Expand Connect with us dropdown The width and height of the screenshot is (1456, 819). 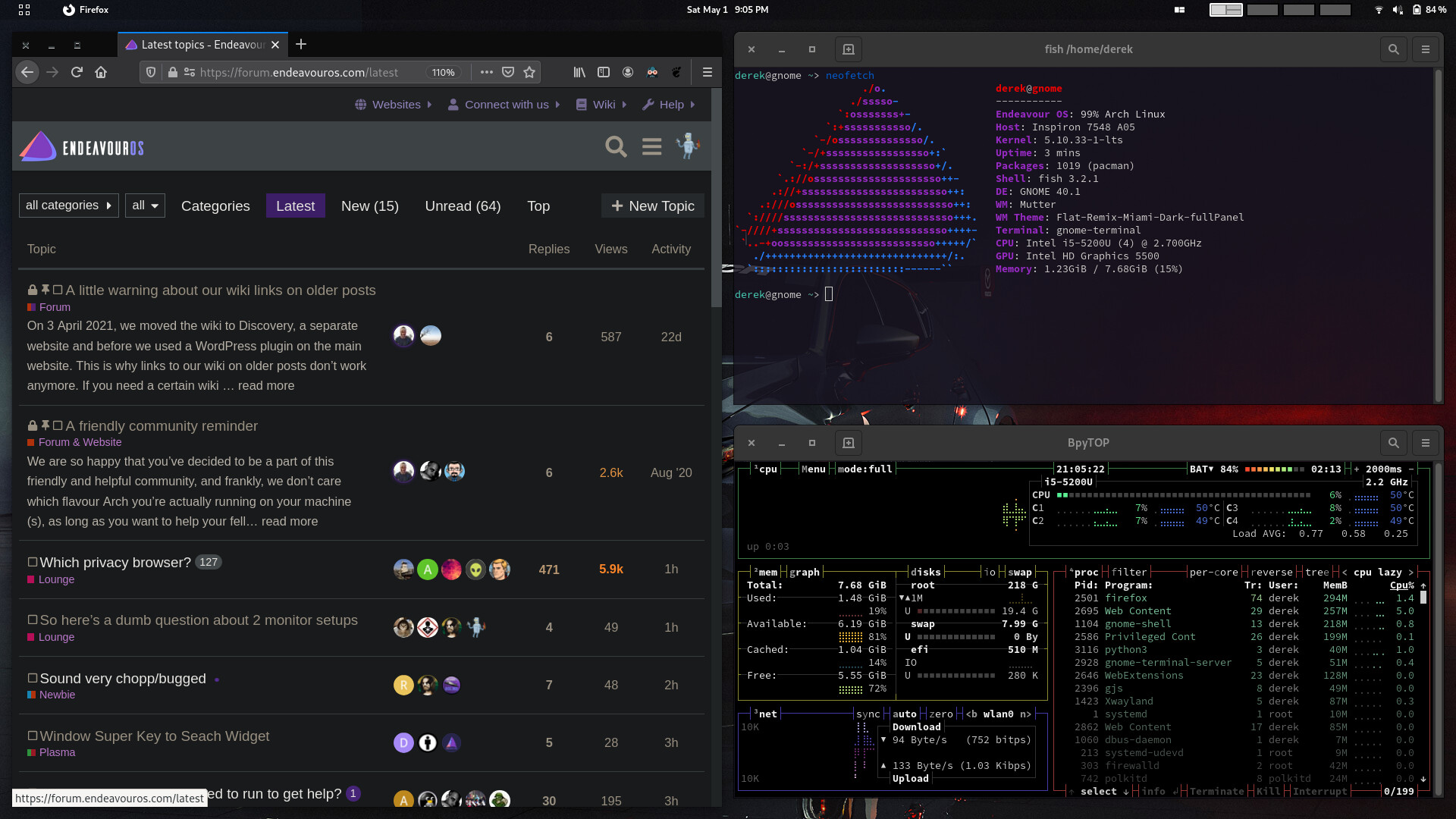click(504, 105)
